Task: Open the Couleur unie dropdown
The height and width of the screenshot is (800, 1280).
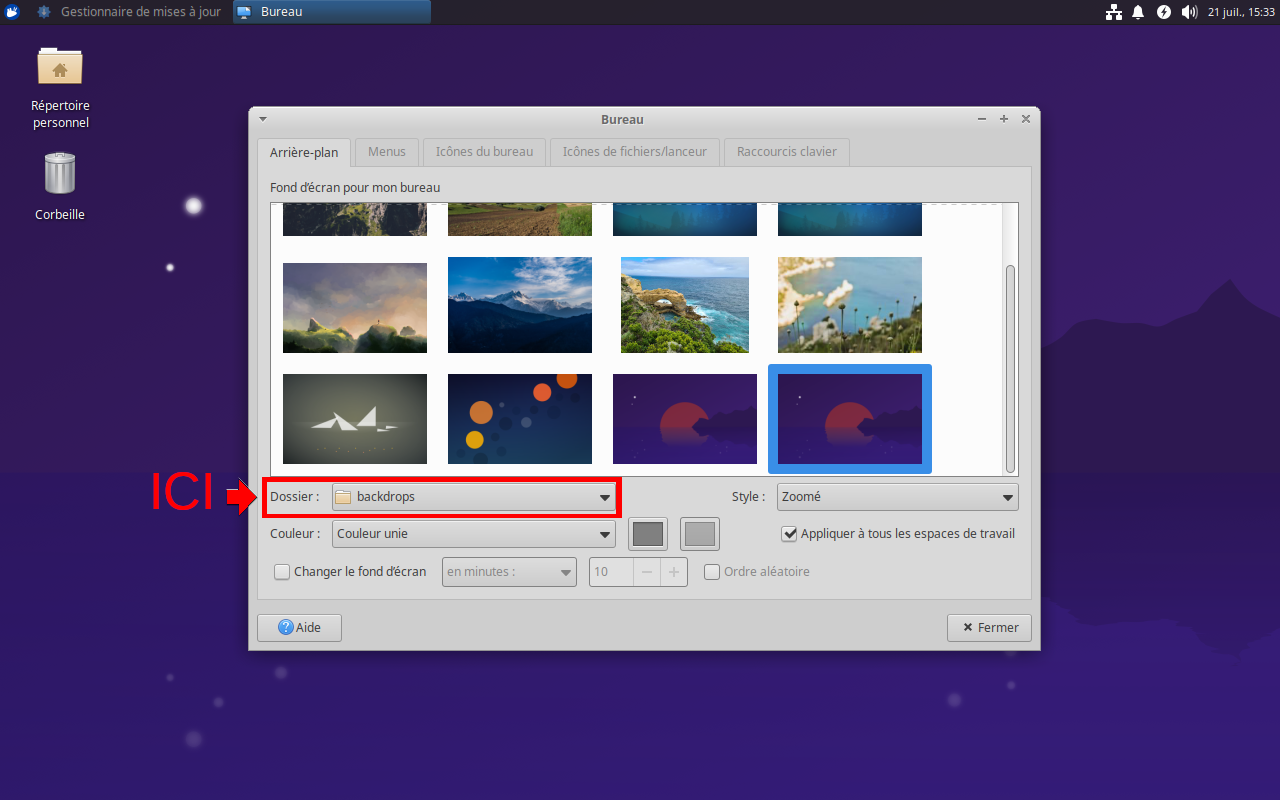Action: (473, 534)
